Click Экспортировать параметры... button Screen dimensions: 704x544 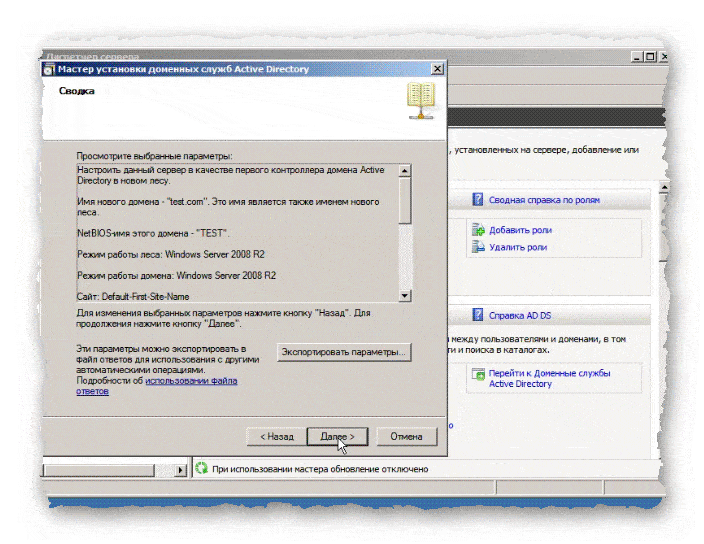pos(344,352)
